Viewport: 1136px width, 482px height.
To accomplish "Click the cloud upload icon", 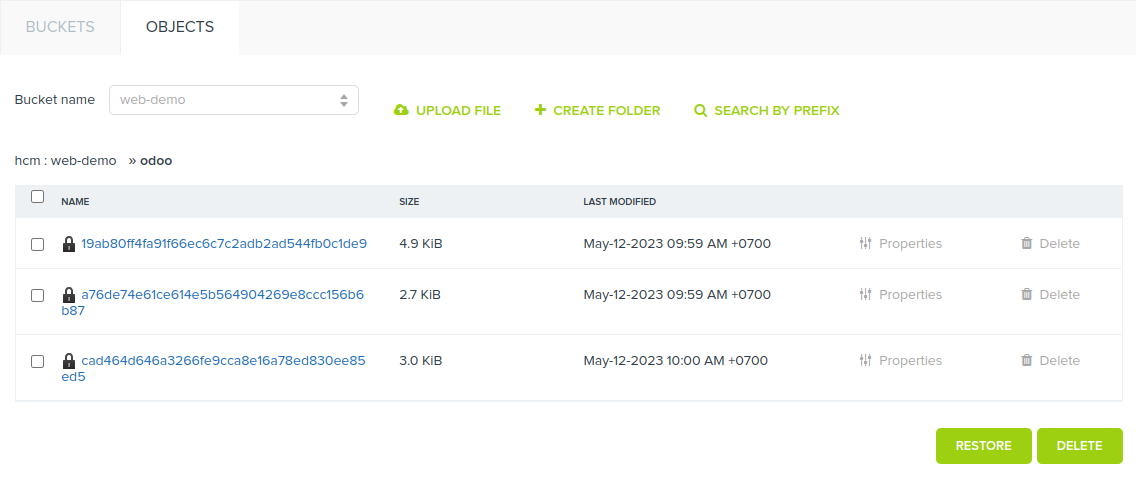I will (401, 111).
